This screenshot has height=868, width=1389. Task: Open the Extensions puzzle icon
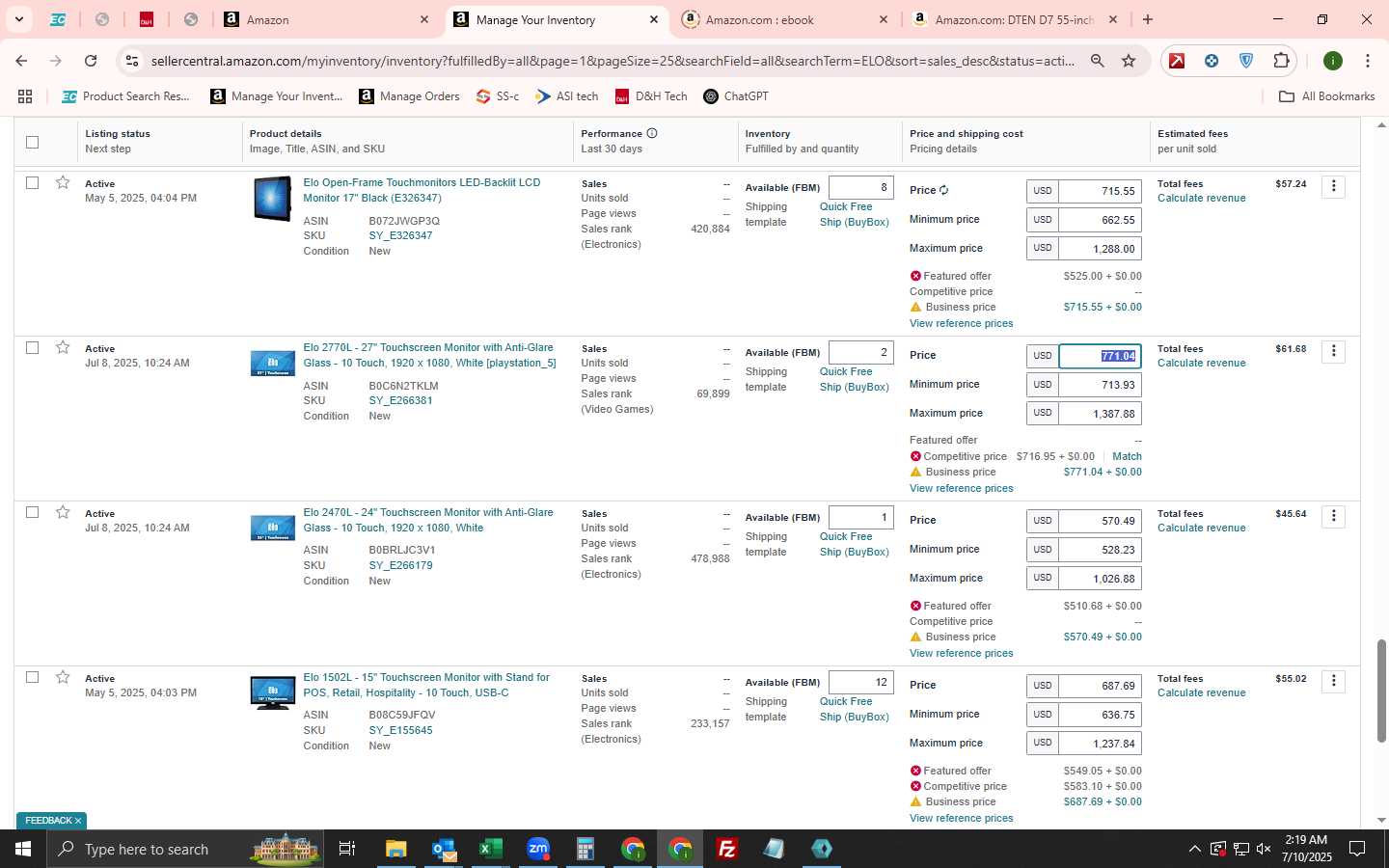tap(1281, 61)
